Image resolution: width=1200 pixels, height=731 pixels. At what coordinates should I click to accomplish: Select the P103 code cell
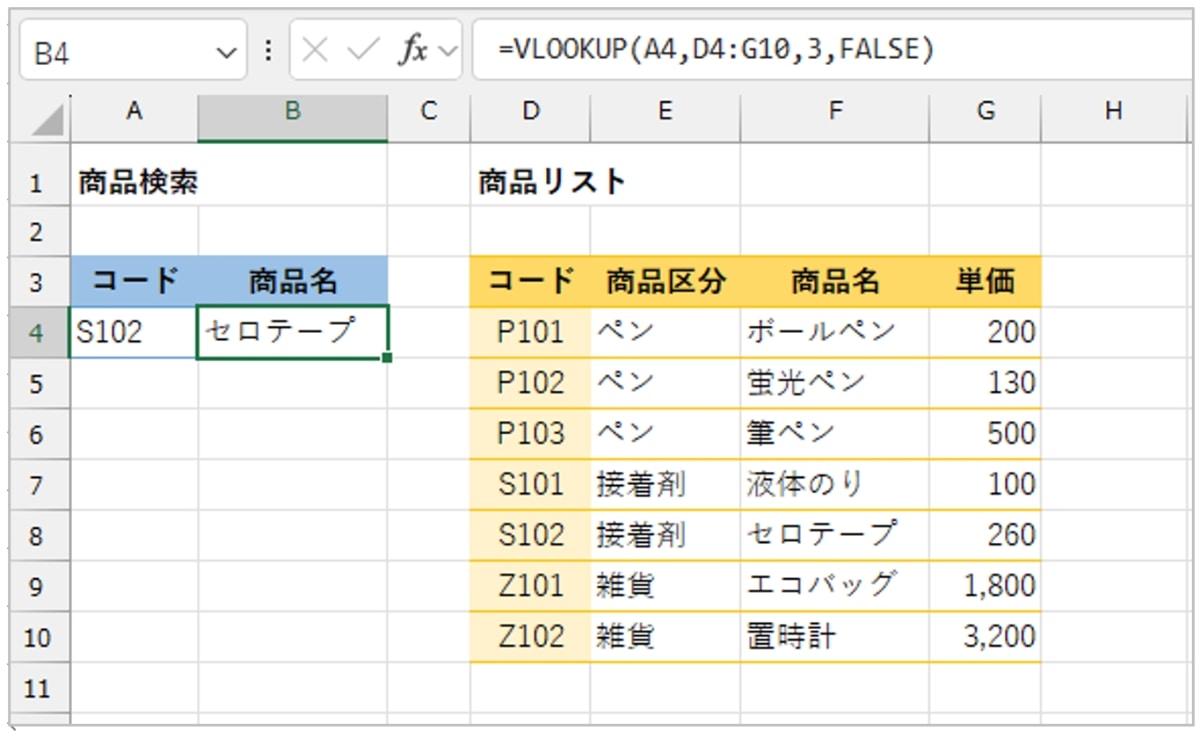[530, 434]
